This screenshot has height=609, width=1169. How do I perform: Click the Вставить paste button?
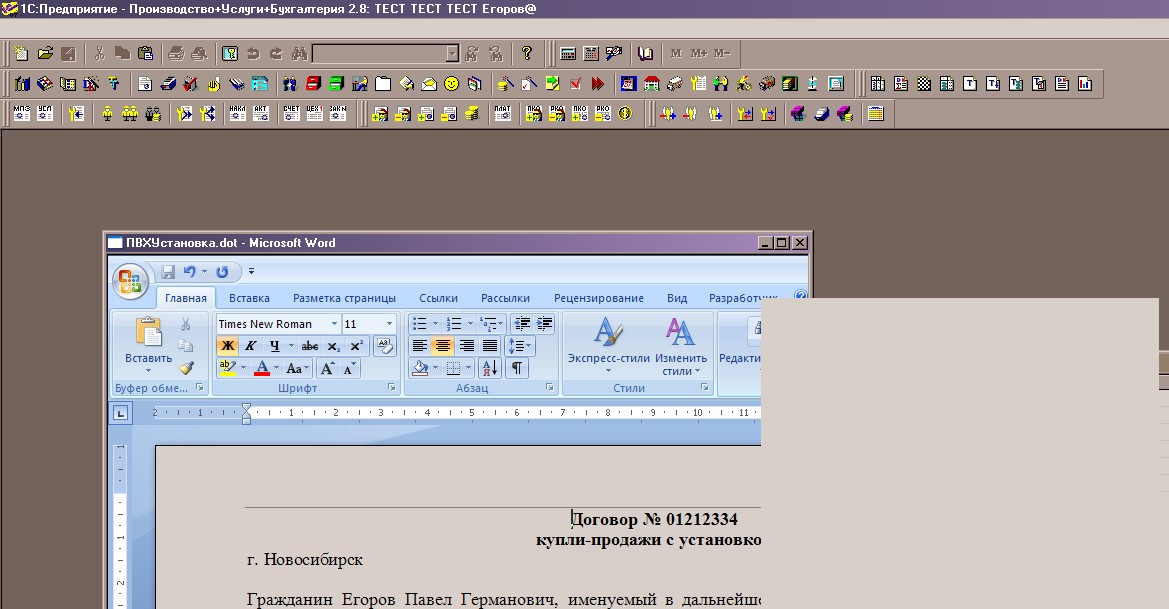click(x=148, y=342)
